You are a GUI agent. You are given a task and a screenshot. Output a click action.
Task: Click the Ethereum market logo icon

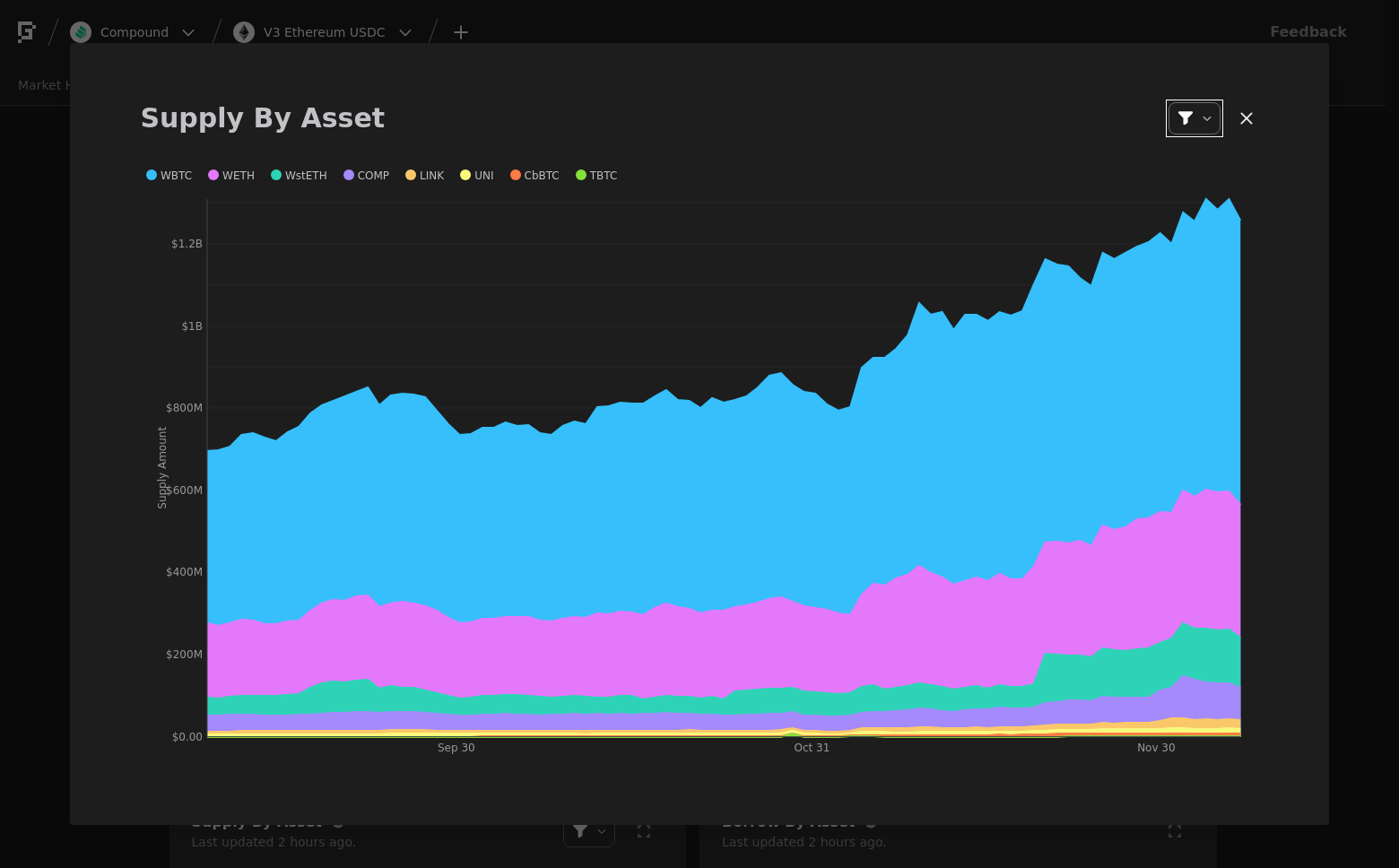[x=244, y=32]
